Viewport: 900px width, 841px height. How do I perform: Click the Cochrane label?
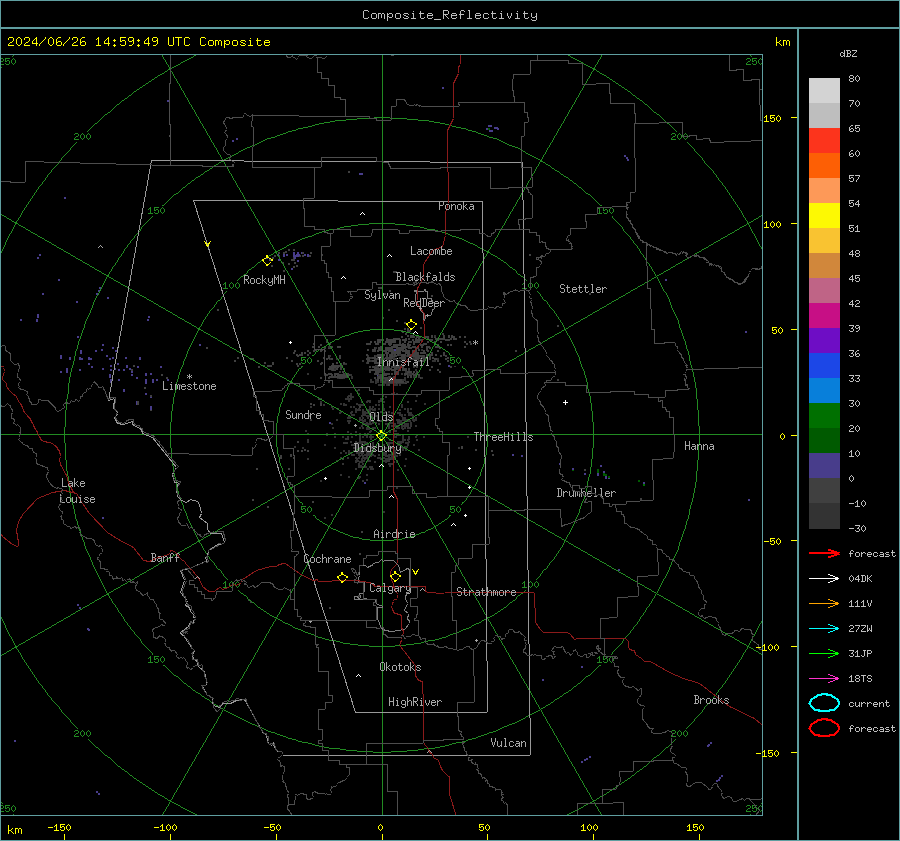coord(327,559)
